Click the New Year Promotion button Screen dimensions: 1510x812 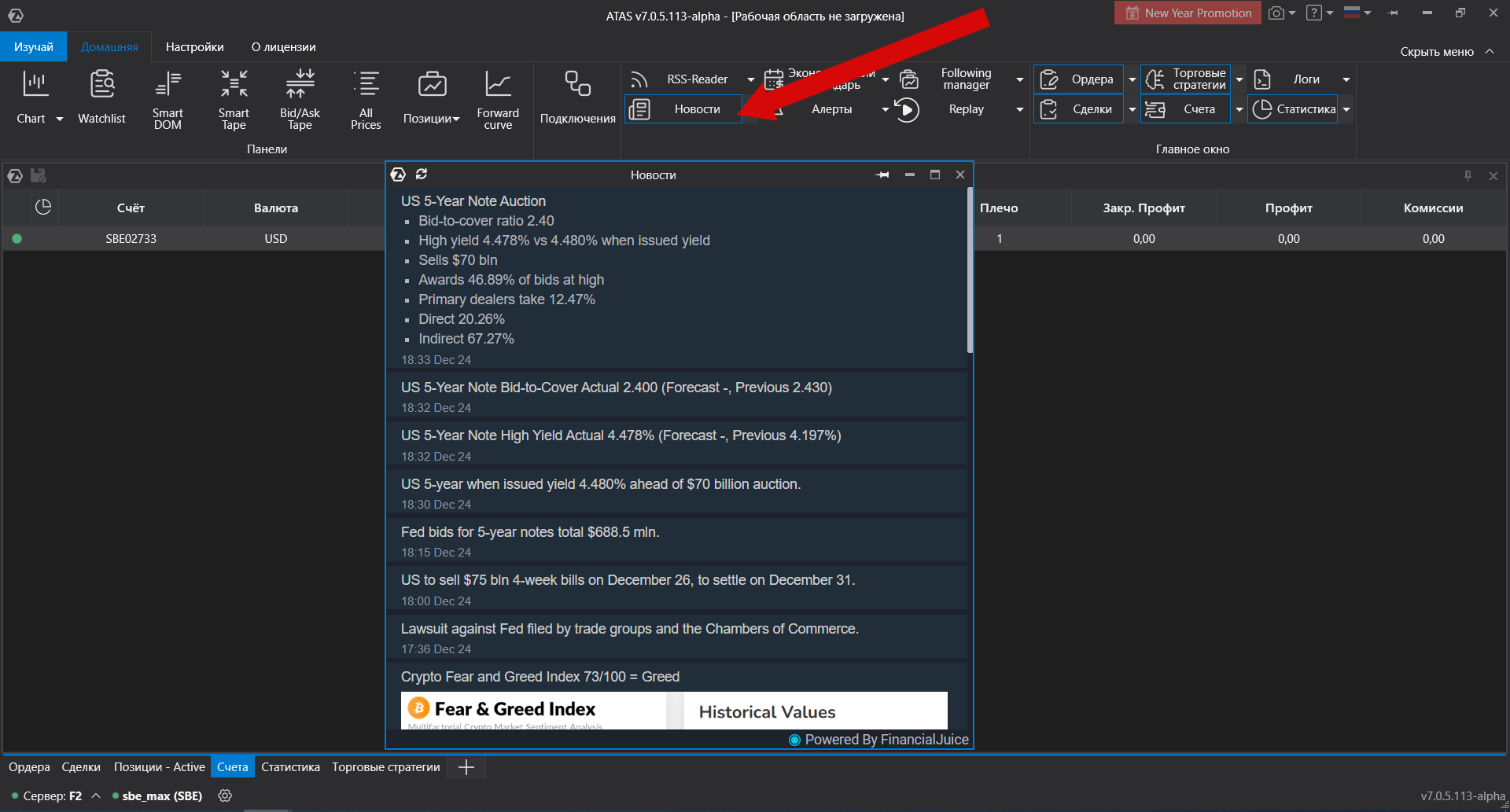(1188, 13)
